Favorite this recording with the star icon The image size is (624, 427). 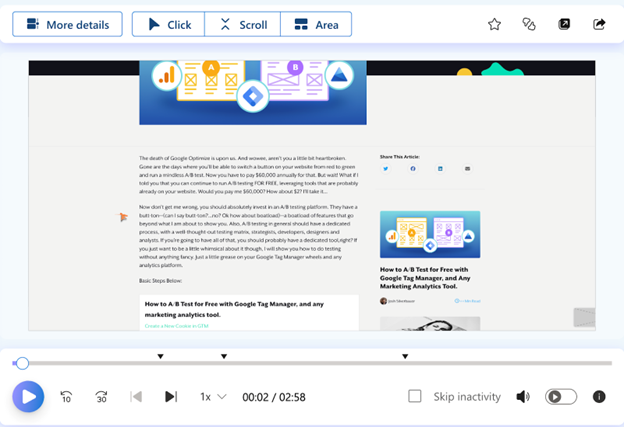coord(494,24)
